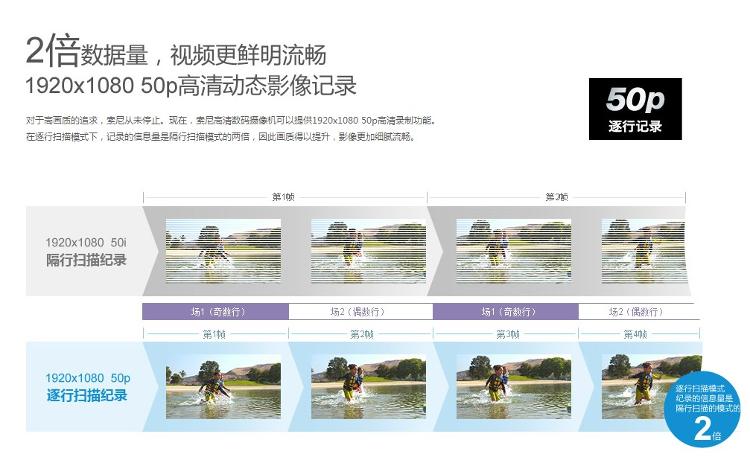This screenshot has width=750, height=460.
Task: Click the leftmost purple 场1(奇数行) bar
Action: point(216,312)
